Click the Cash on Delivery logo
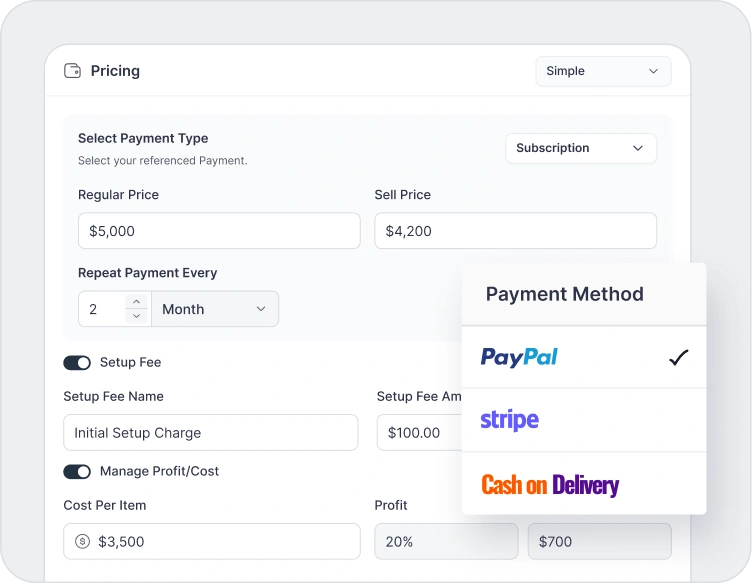Image resolution: width=752 pixels, height=584 pixels. point(550,485)
